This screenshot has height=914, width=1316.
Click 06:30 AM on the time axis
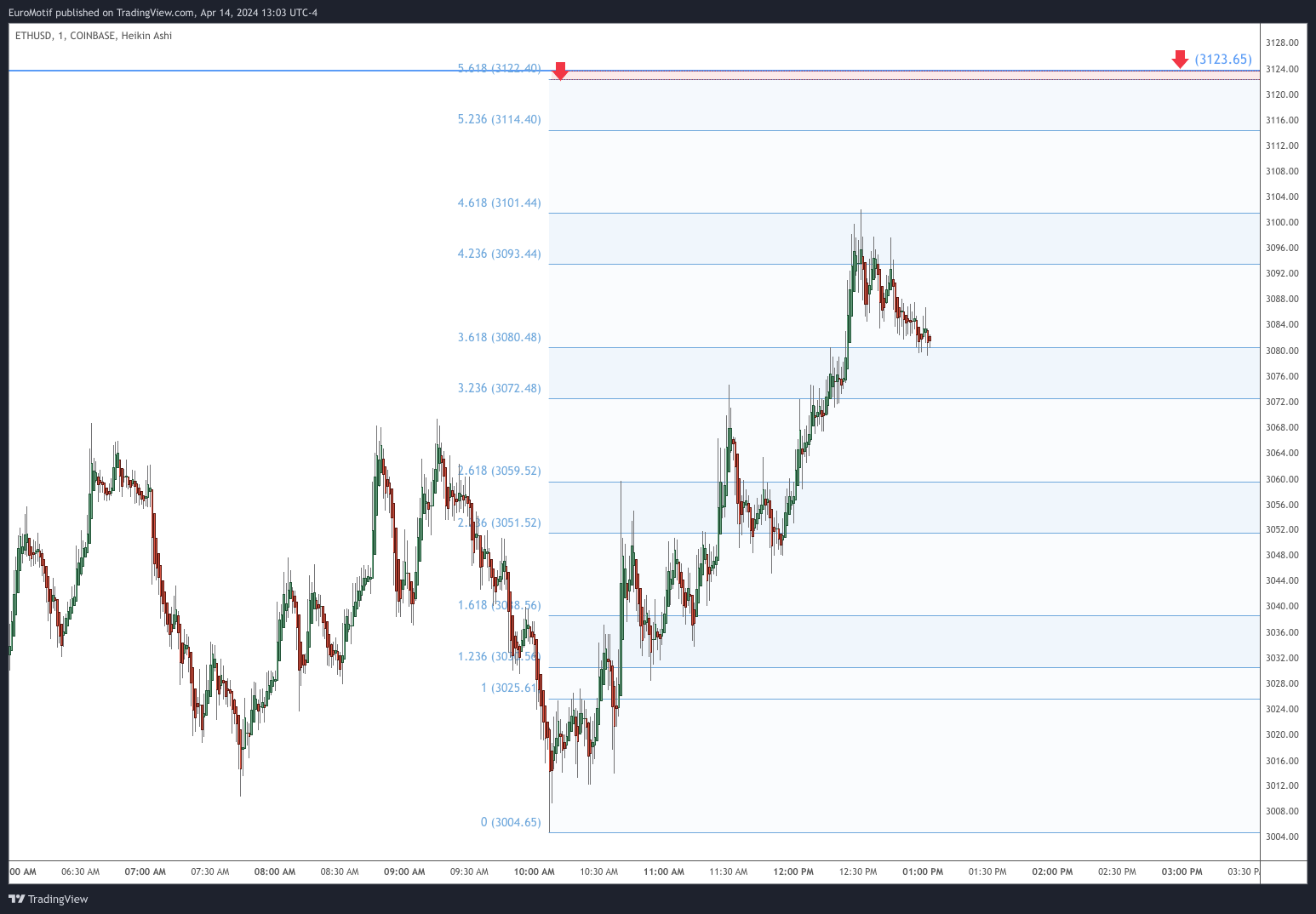click(x=81, y=871)
